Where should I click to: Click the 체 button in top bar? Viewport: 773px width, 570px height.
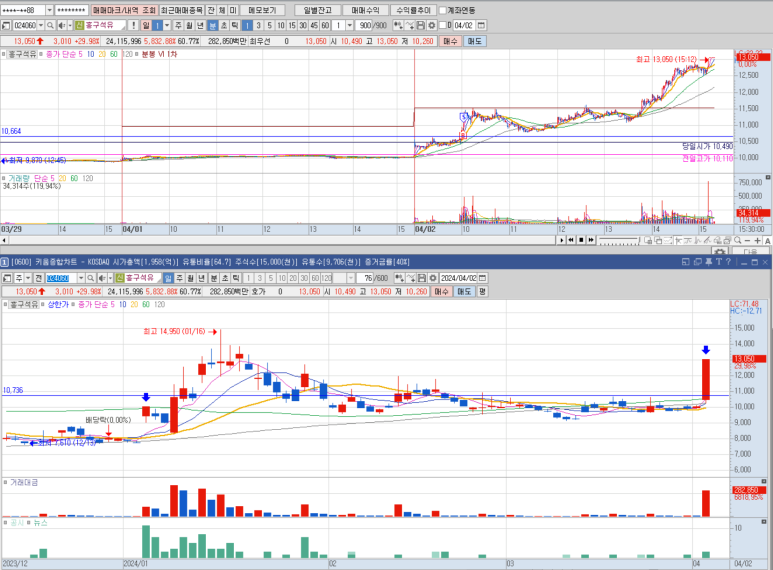click(x=222, y=10)
